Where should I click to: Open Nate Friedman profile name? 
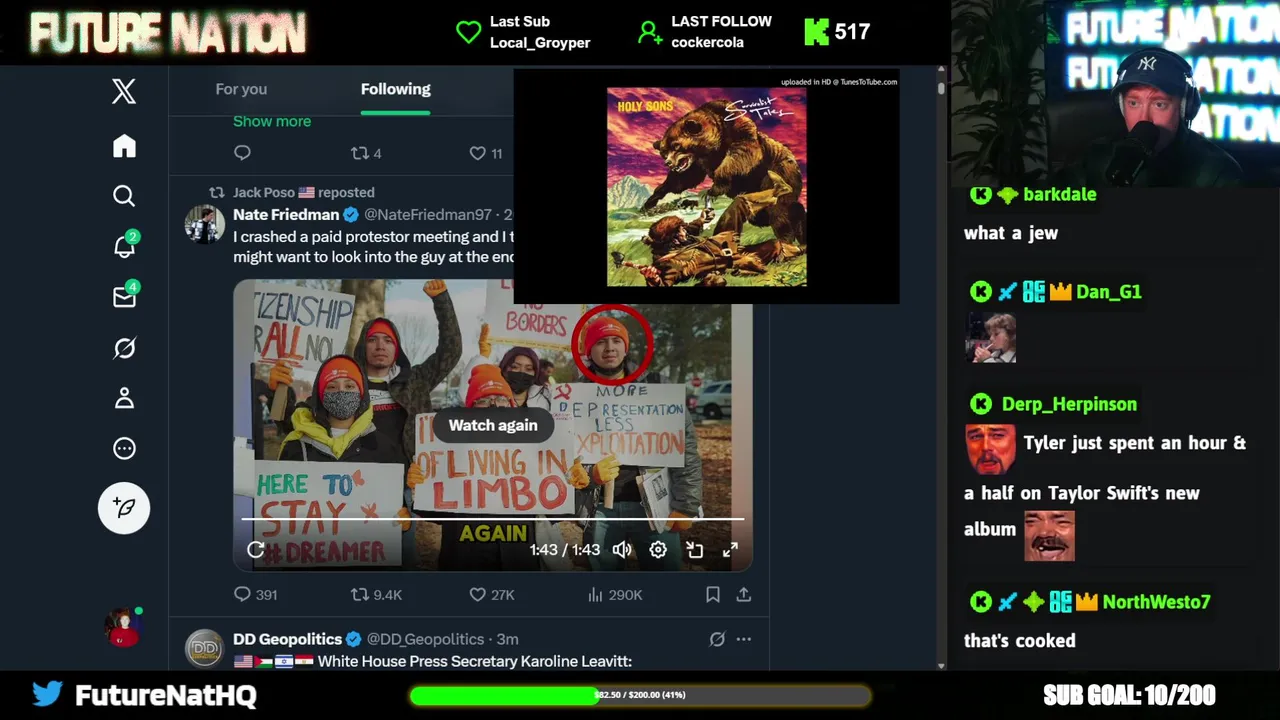286,215
